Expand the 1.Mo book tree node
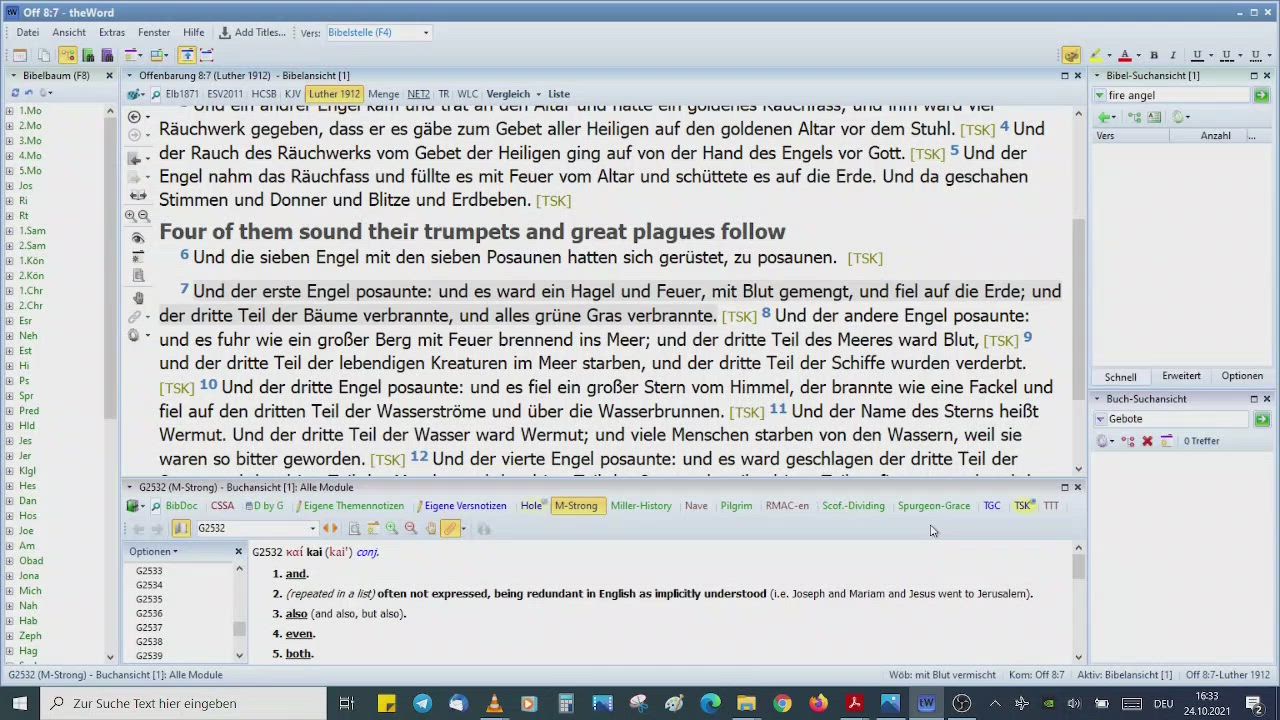Screen dimensions: 1280x720 point(9,111)
